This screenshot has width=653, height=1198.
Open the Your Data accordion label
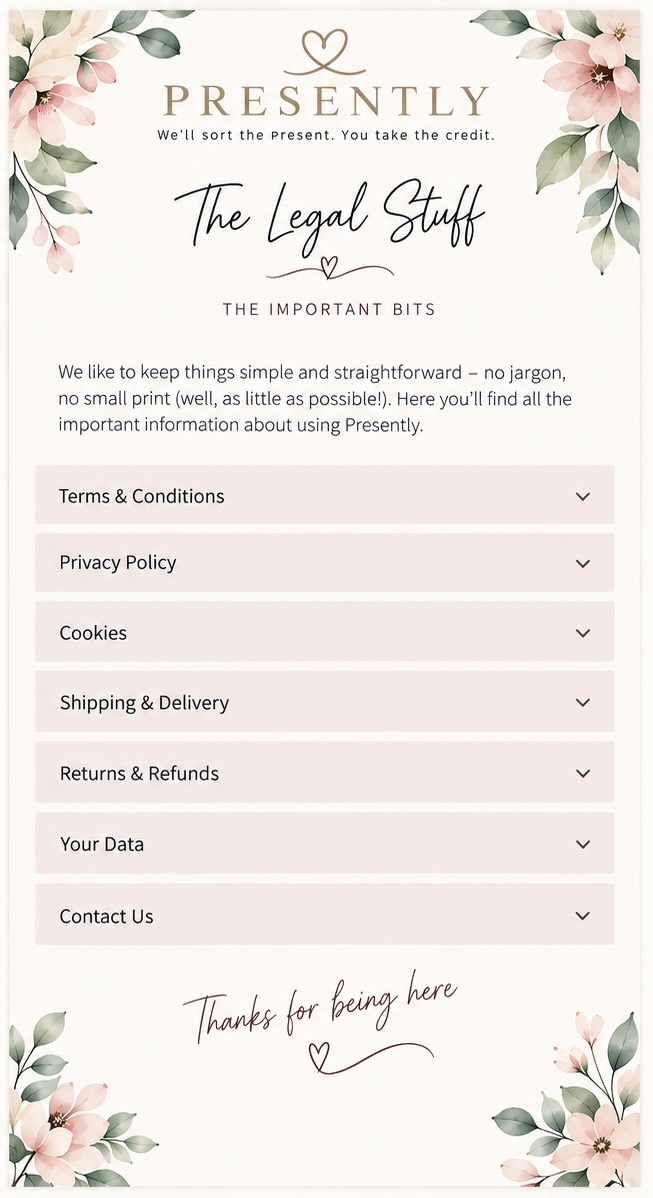pyautogui.click(x=102, y=844)
